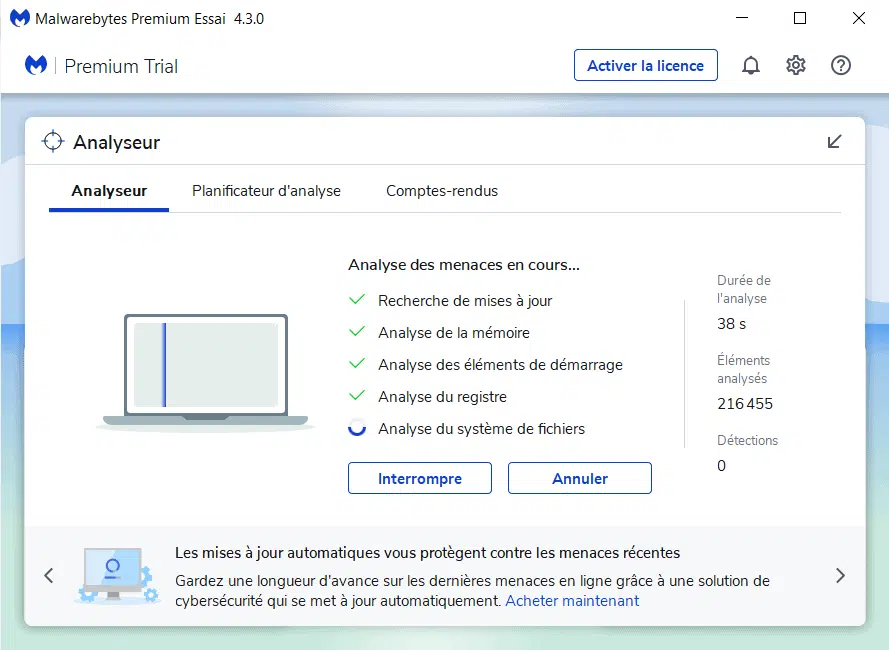The width and height of the screenshot is (889, 650).
Task: Click the analysed items count 216 455
Action: click(745, 404)
